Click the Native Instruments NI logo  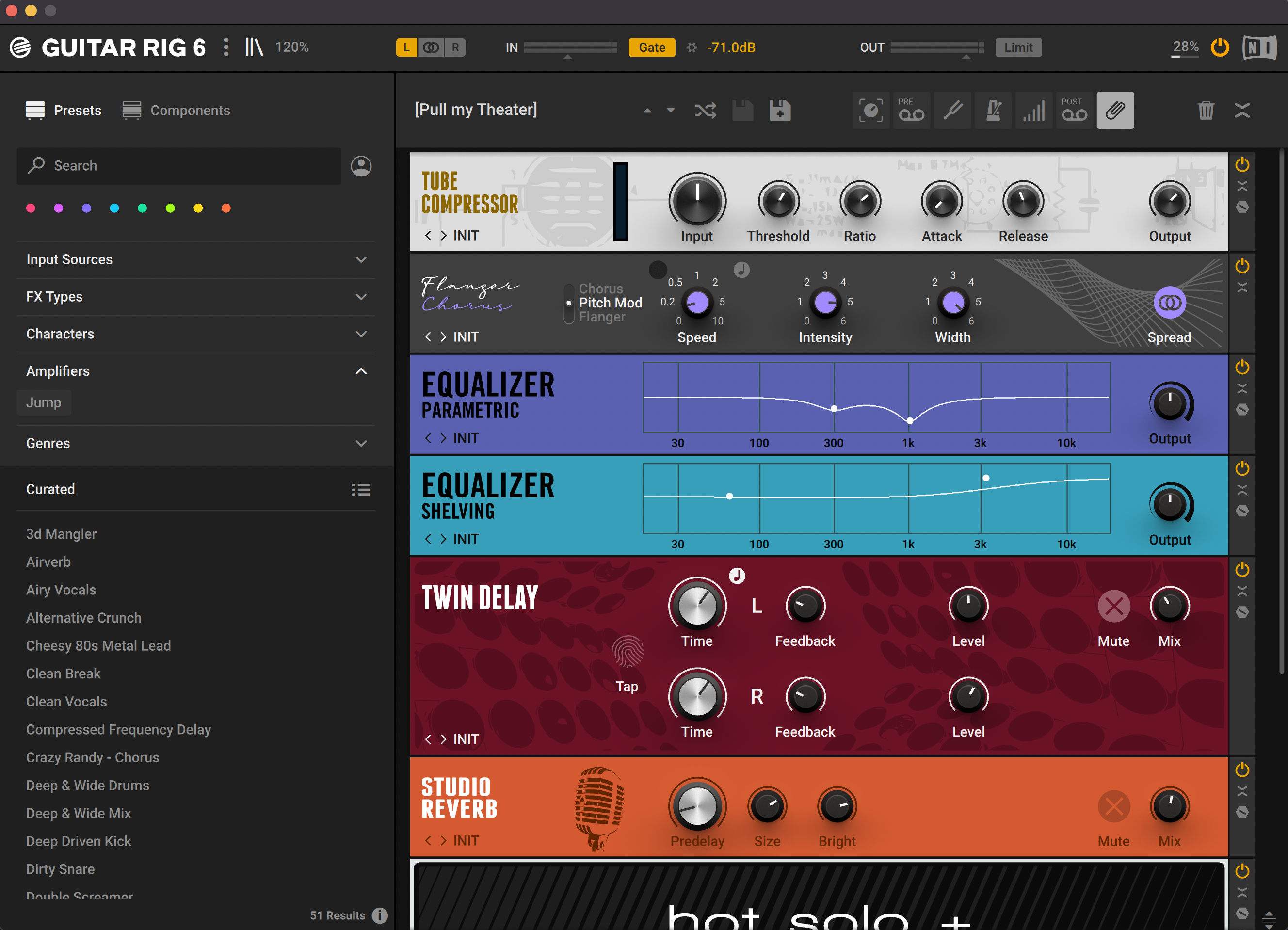(1259, 48)
